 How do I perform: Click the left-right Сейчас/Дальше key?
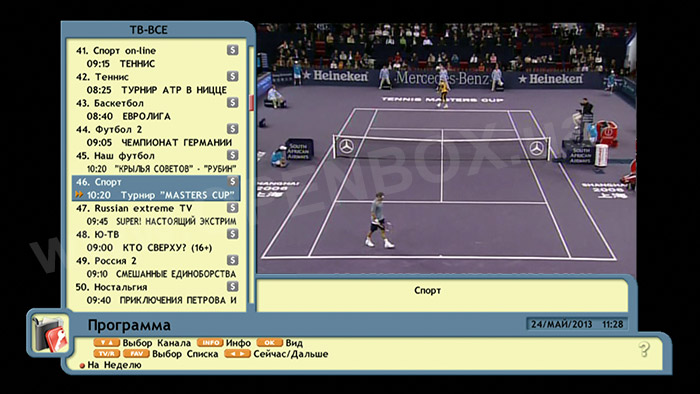pyautogui.click(x=237, y=354)
